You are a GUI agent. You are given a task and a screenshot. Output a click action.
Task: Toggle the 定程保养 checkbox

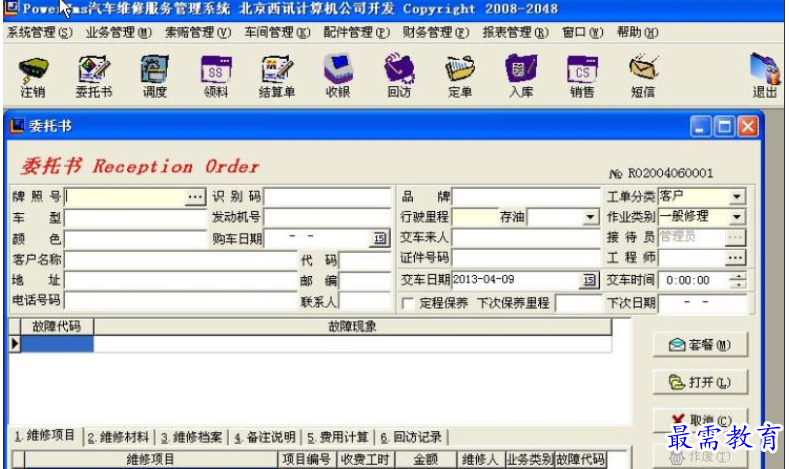[408, 303]
